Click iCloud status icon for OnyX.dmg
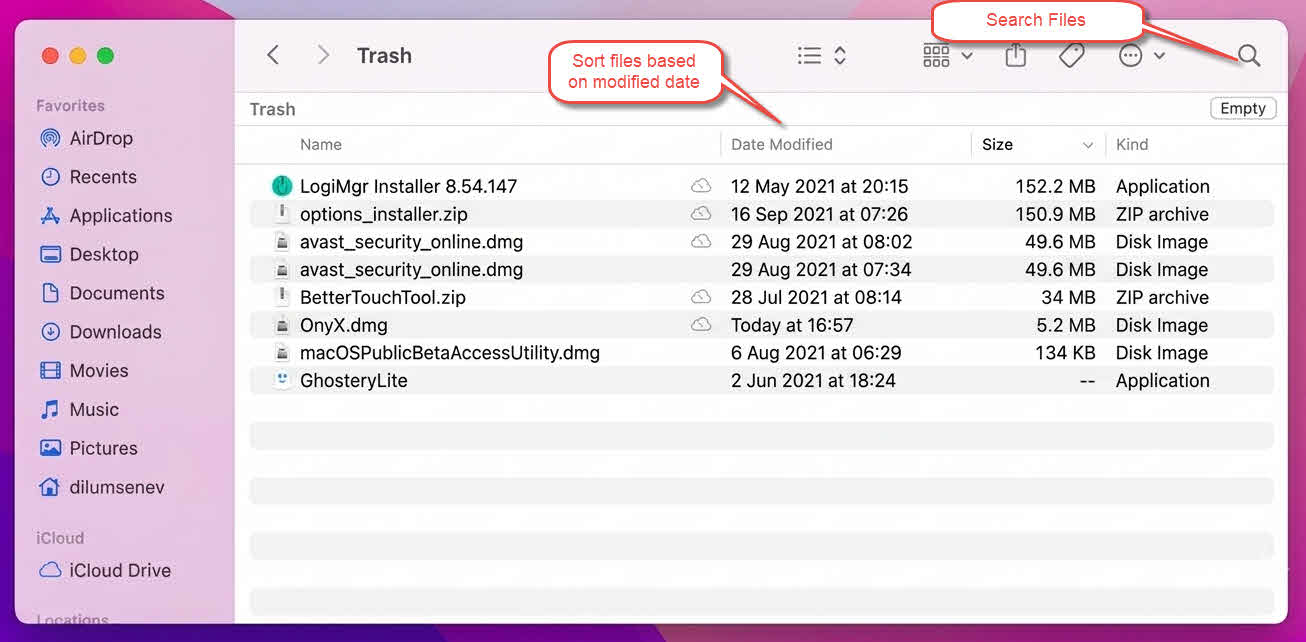1306x642 pixels. click(x=701, y=325)
